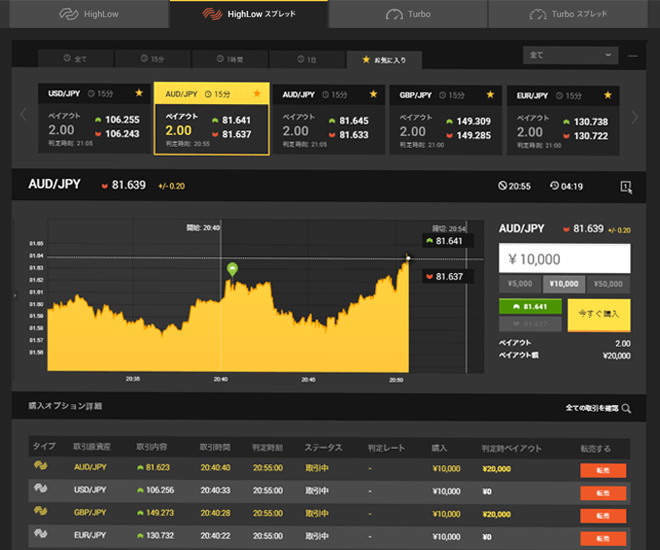Click the ¥10,000 investment amount field
Screen dimensions: 660x550
(x=564, y=258)
